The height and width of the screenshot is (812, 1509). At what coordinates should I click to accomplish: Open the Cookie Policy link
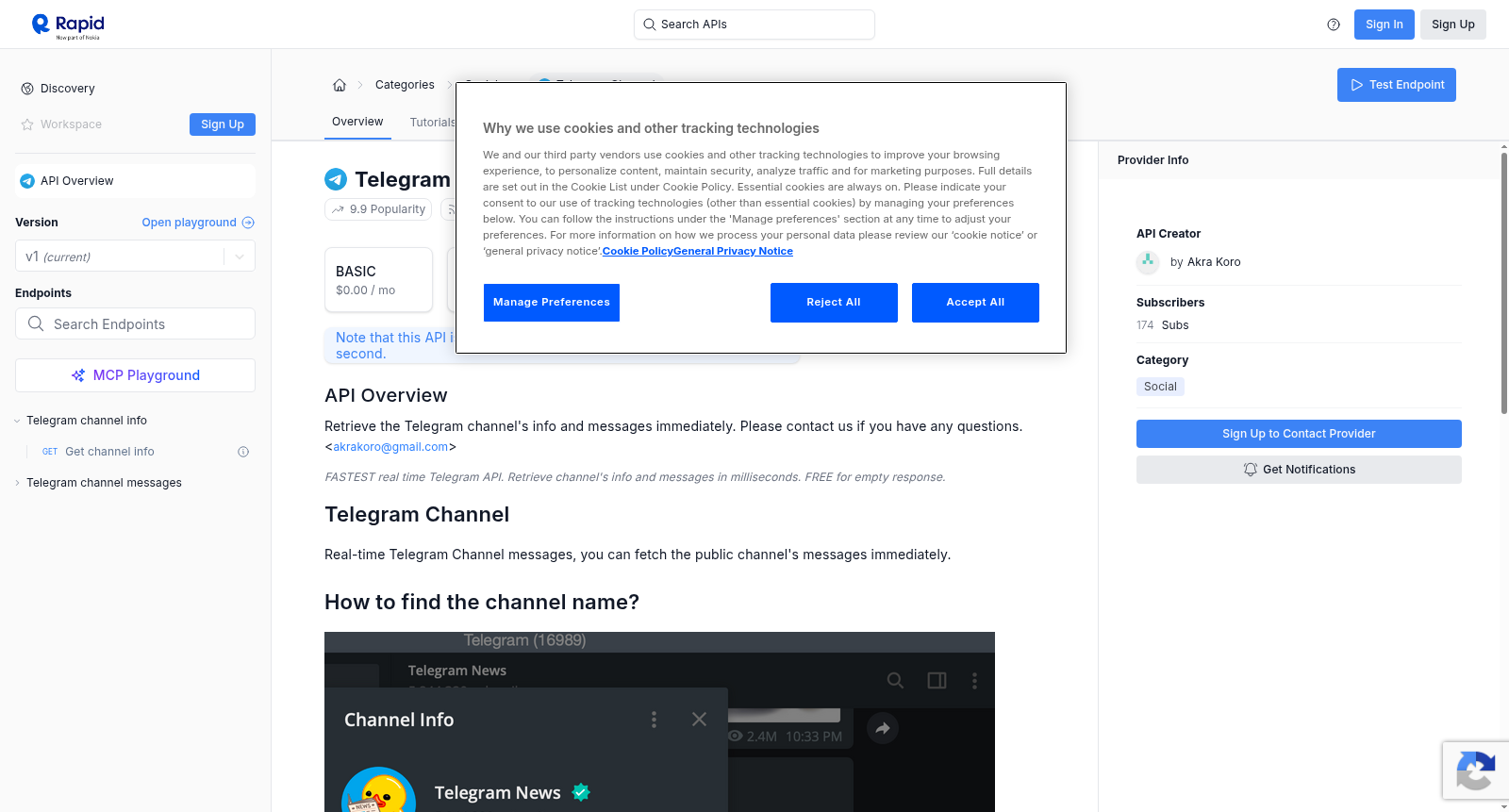coord(638,251)
